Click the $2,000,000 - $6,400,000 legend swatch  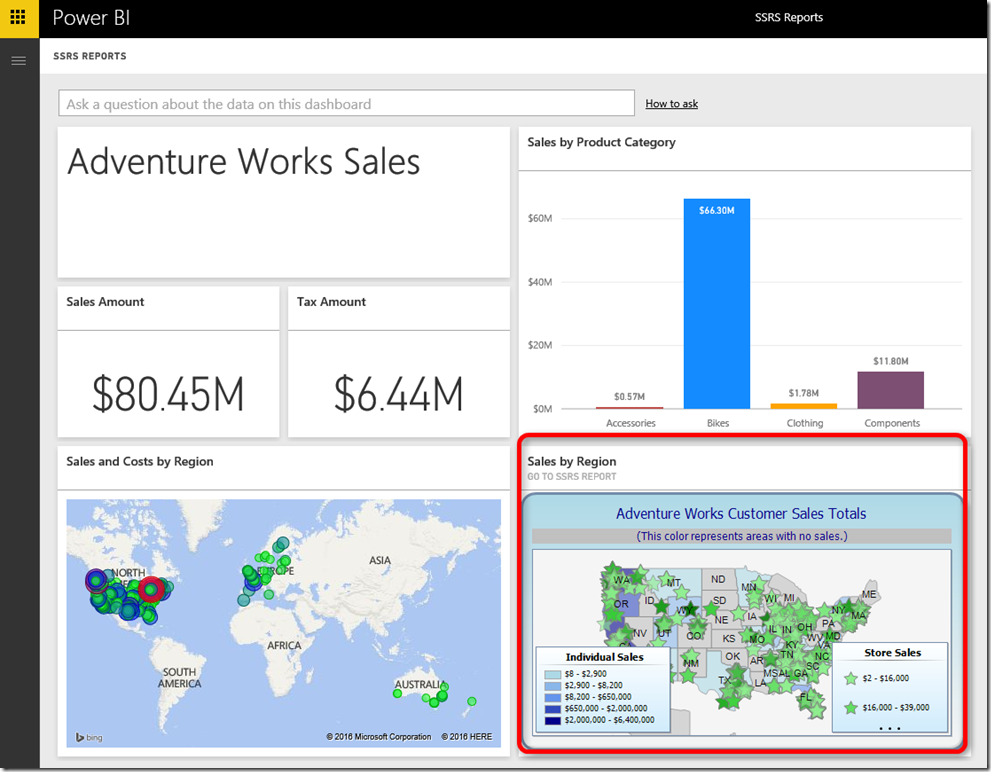click(552, 720)
